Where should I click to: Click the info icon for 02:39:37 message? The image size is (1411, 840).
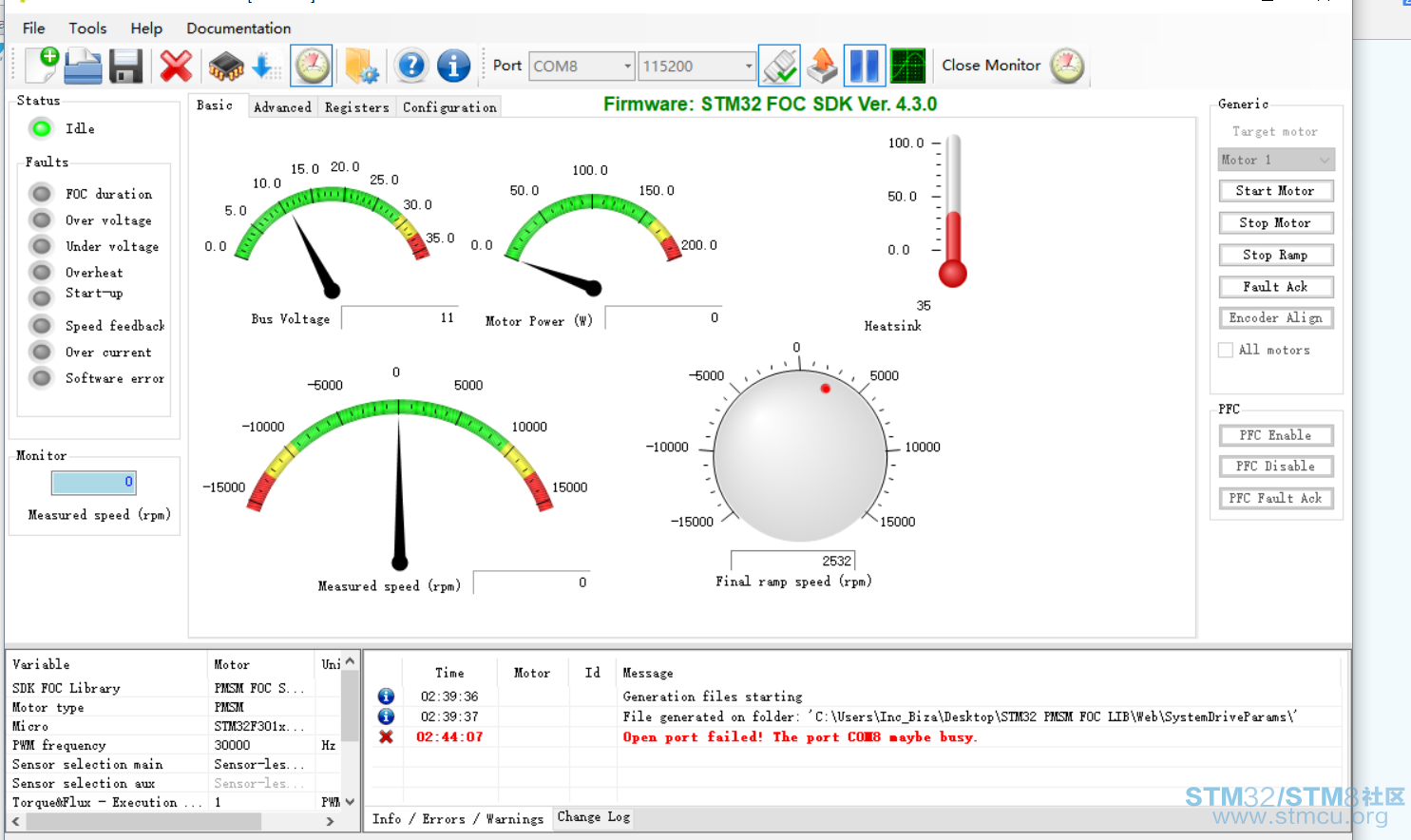(x=386, y=716)
